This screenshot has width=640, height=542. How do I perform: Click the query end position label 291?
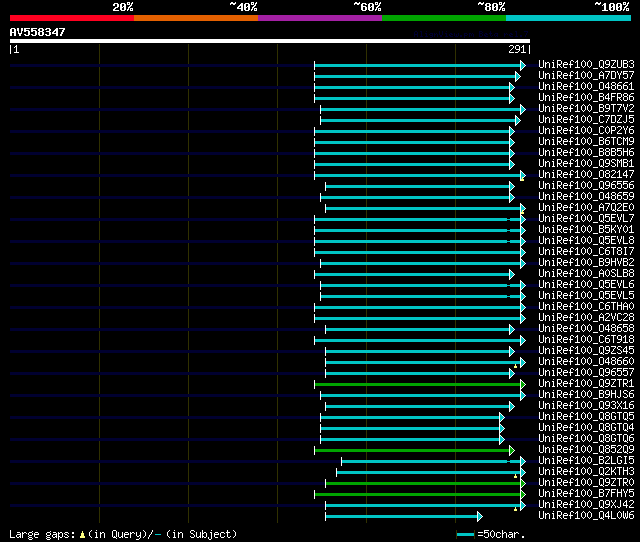point(517,49)
